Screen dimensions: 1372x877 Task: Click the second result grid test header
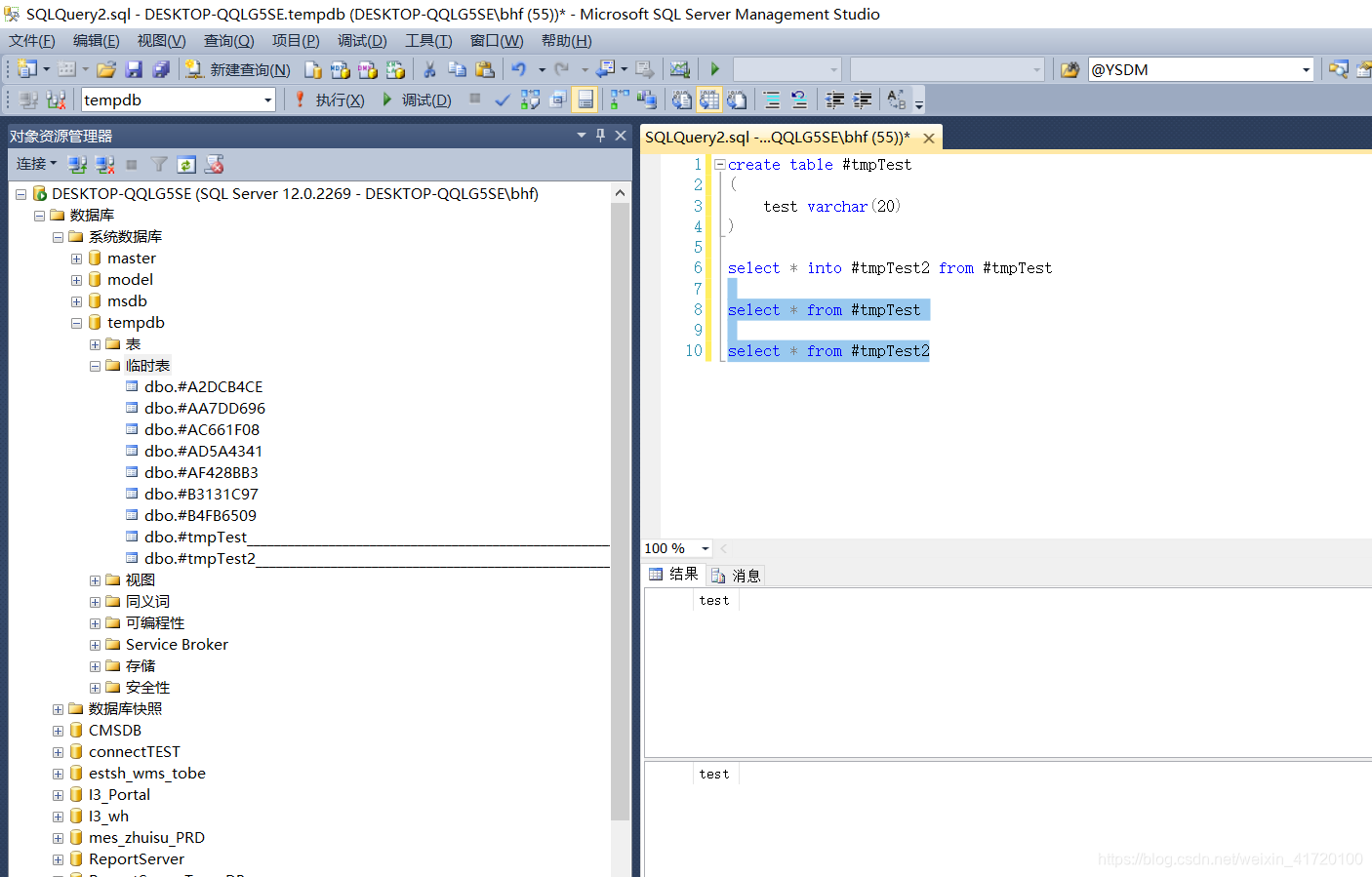(714, 775)
